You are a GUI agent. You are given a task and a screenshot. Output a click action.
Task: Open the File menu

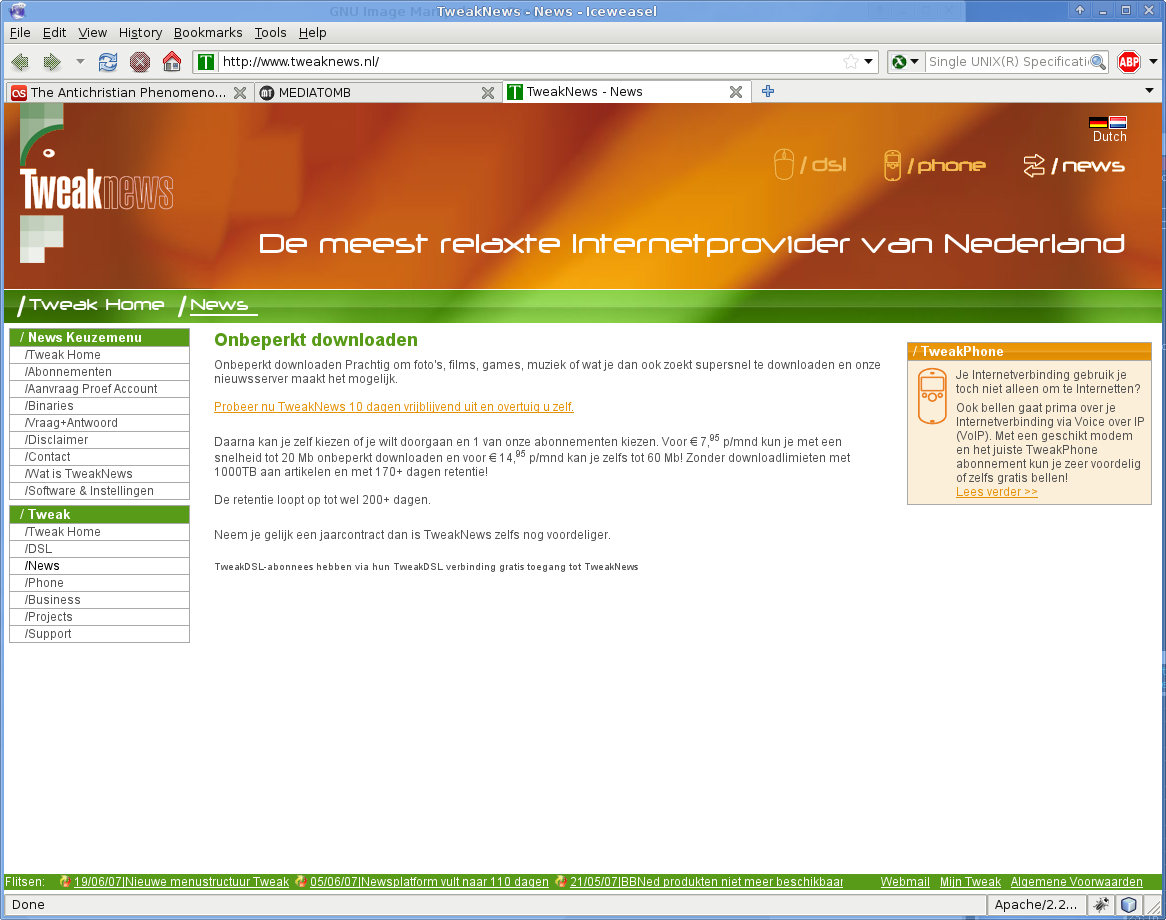[x=20, y=33]
